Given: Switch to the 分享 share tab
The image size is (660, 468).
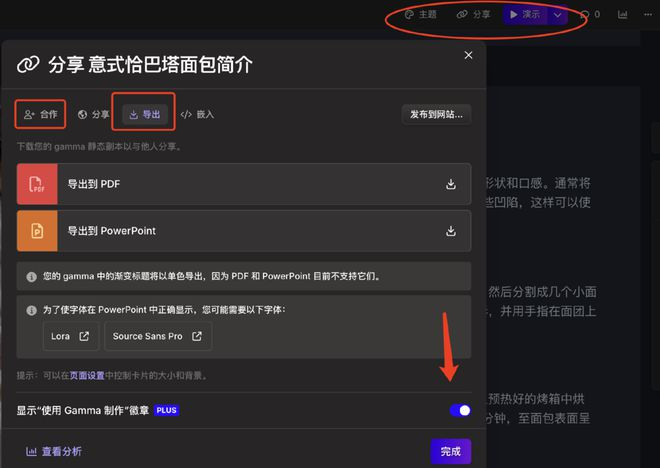Looking at the screenshot, I should [93, 114].
